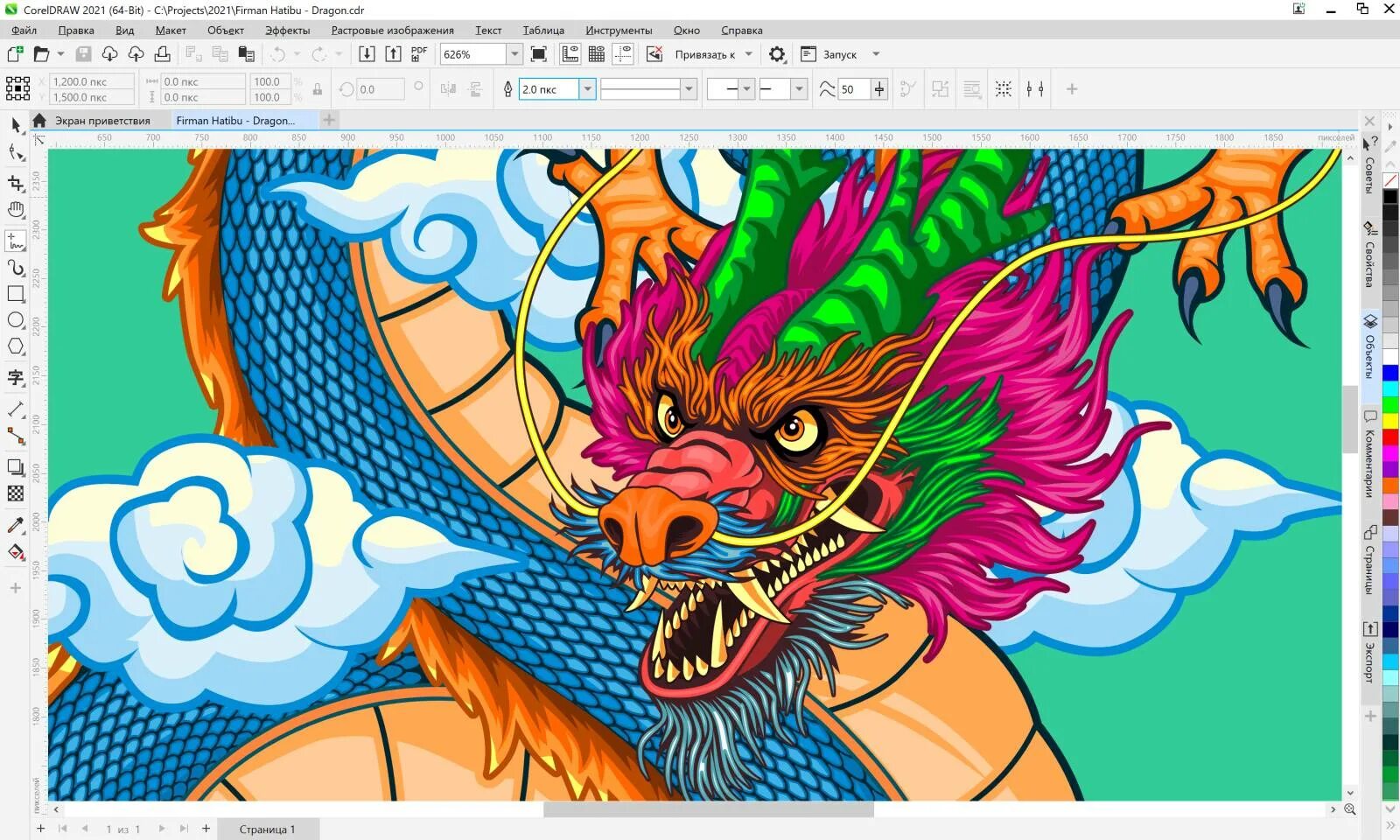Toggle Show Rulers button
Screen dimensions: 1400x840
click(x=570, y=54)
